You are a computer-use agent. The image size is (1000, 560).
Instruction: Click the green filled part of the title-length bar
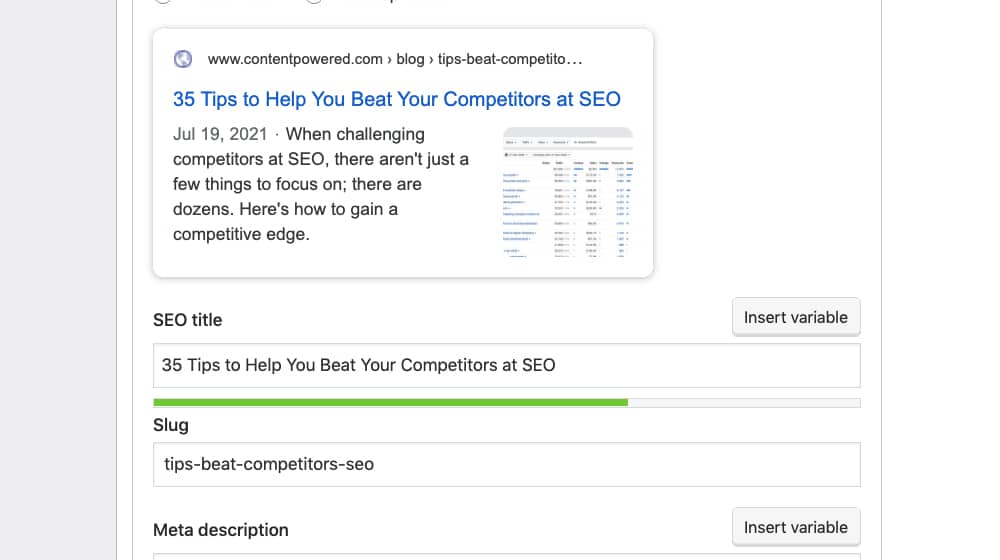coord(390,402)
